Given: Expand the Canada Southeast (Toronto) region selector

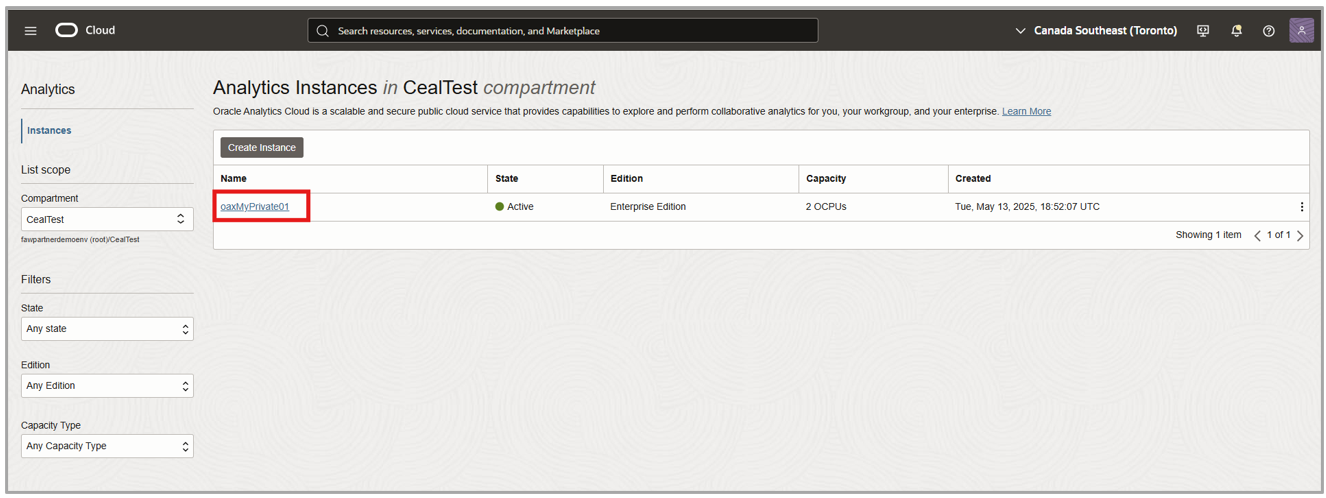Looking at the screenshot, I should click(1096, 31).
